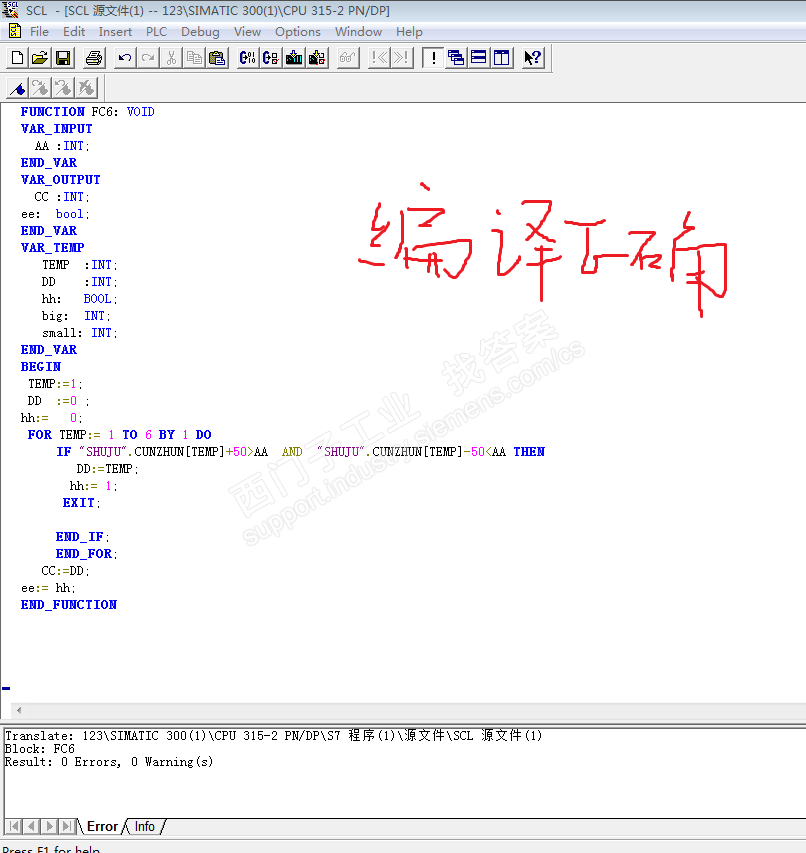The width and height of the screenshot is (806, 853).
Task: Tile the windows horizontally
Action: pos(479,58)
